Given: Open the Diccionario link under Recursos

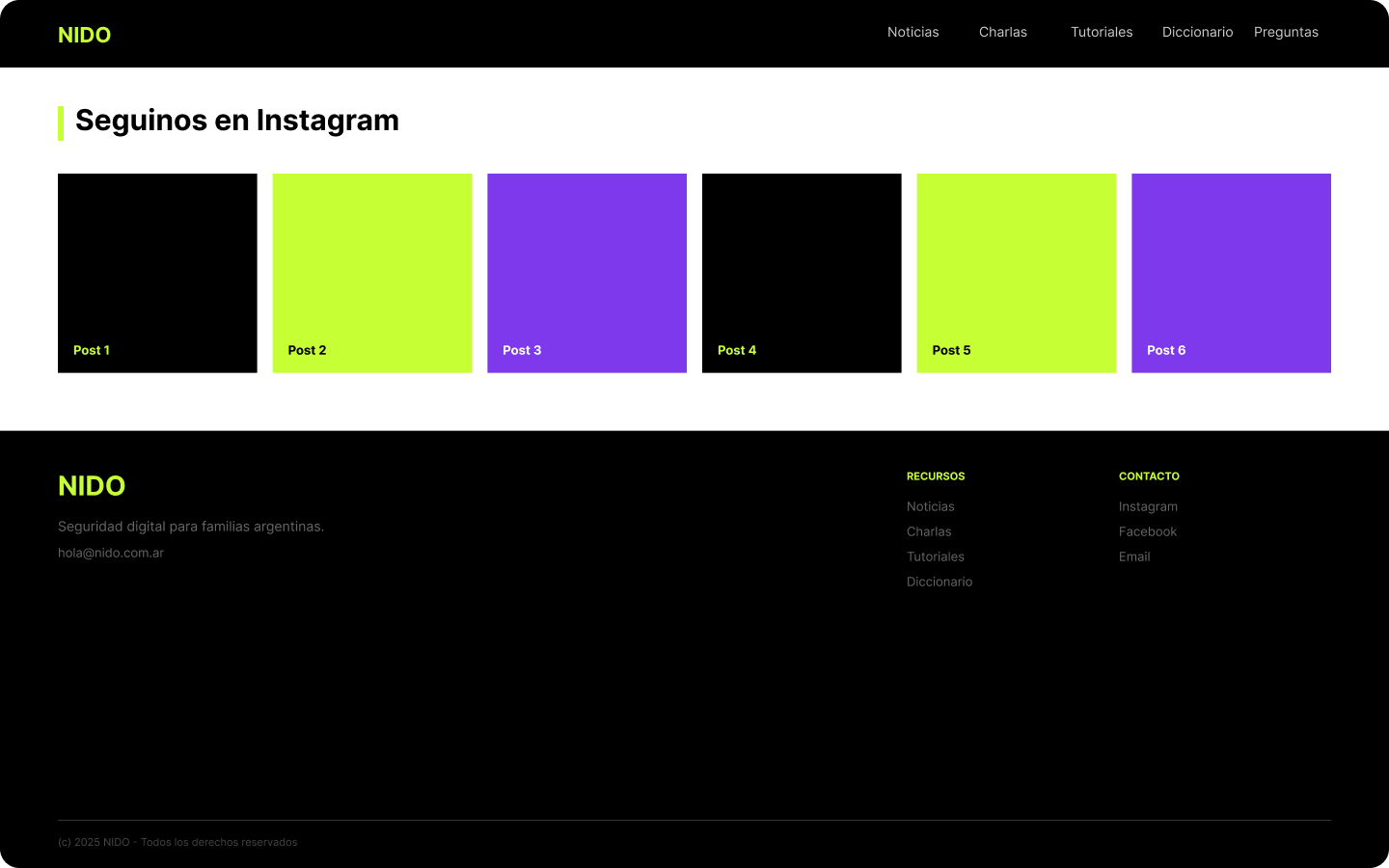Looking at the screenshot, I should pyautogui.click(x=940, y=582).
